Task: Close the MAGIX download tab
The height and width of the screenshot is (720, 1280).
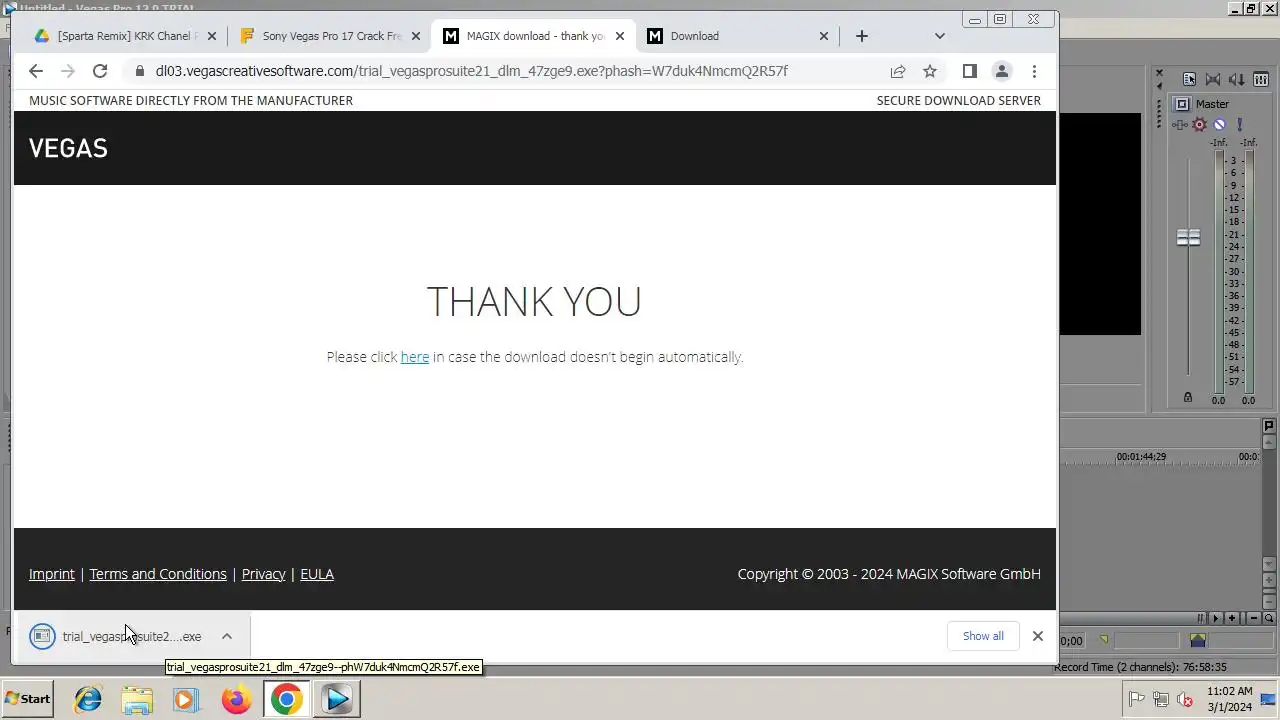Action: (620, 36)
